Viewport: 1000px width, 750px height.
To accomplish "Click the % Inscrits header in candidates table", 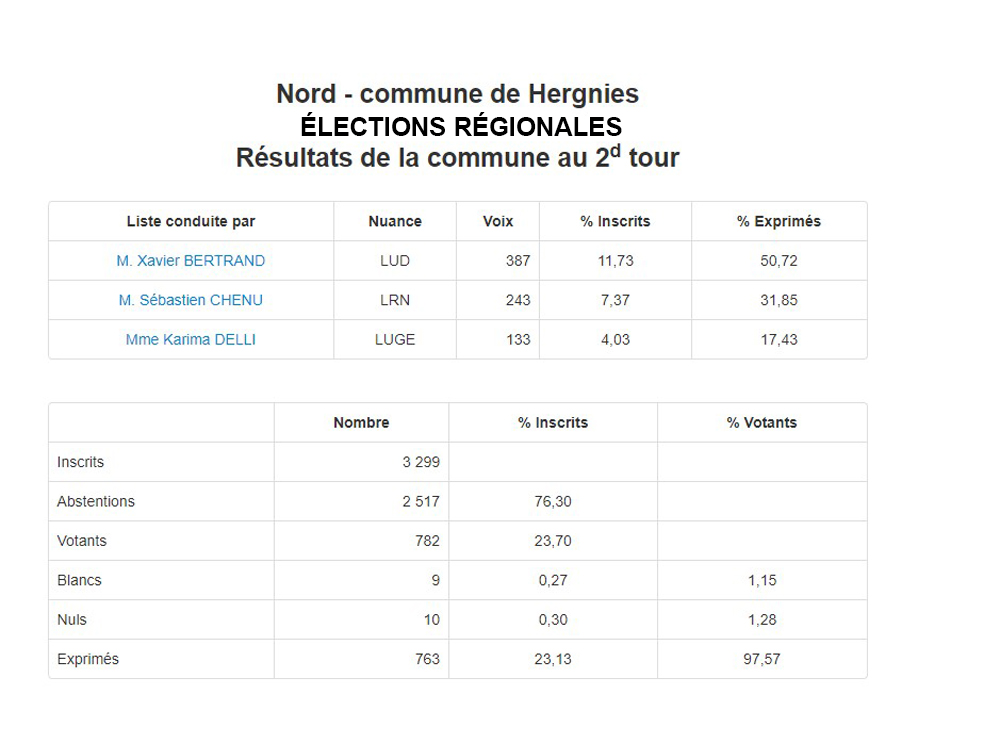I will click(615, 221).
